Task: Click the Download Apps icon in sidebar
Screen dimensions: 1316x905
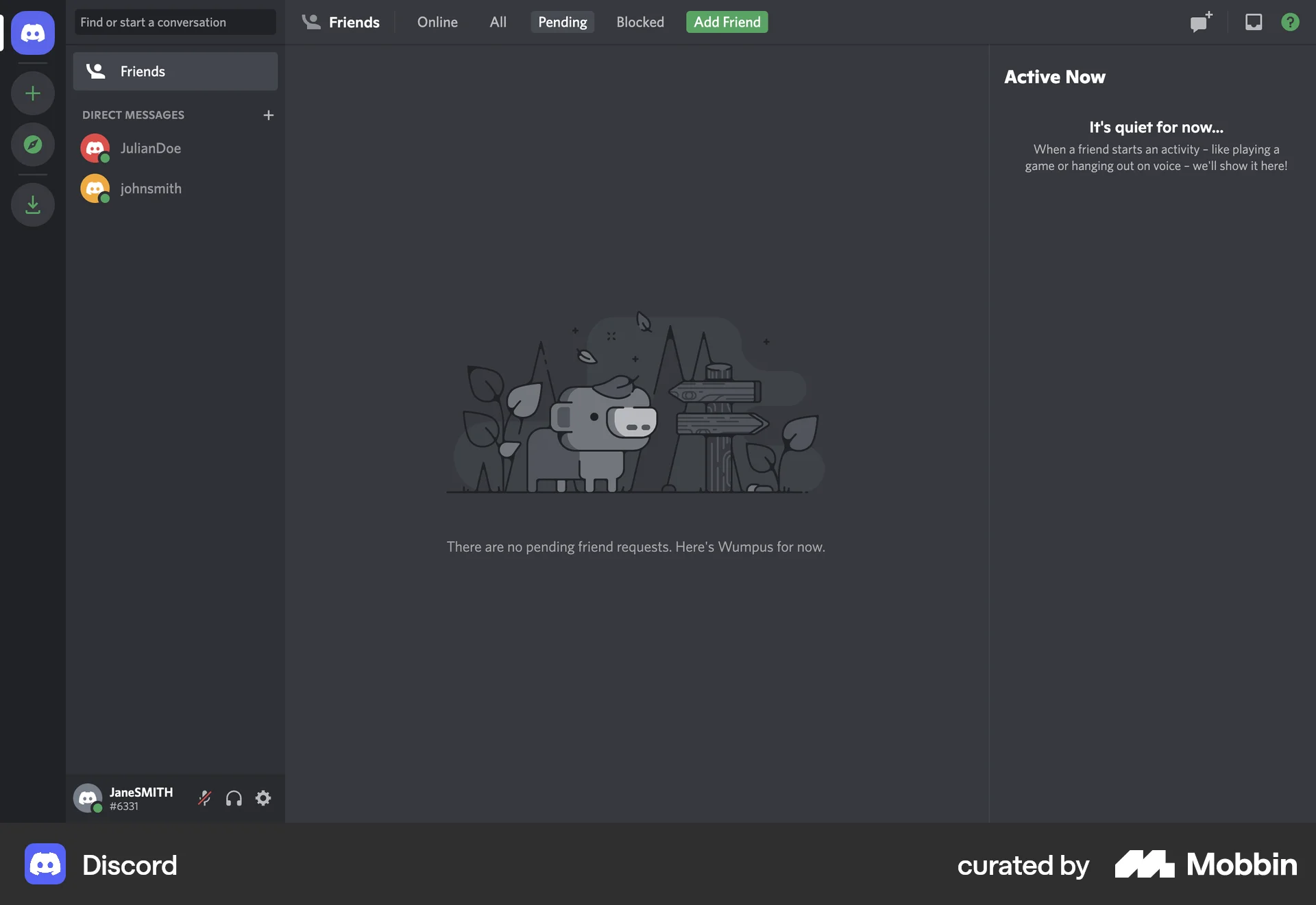Action: (x=32, y=204)
